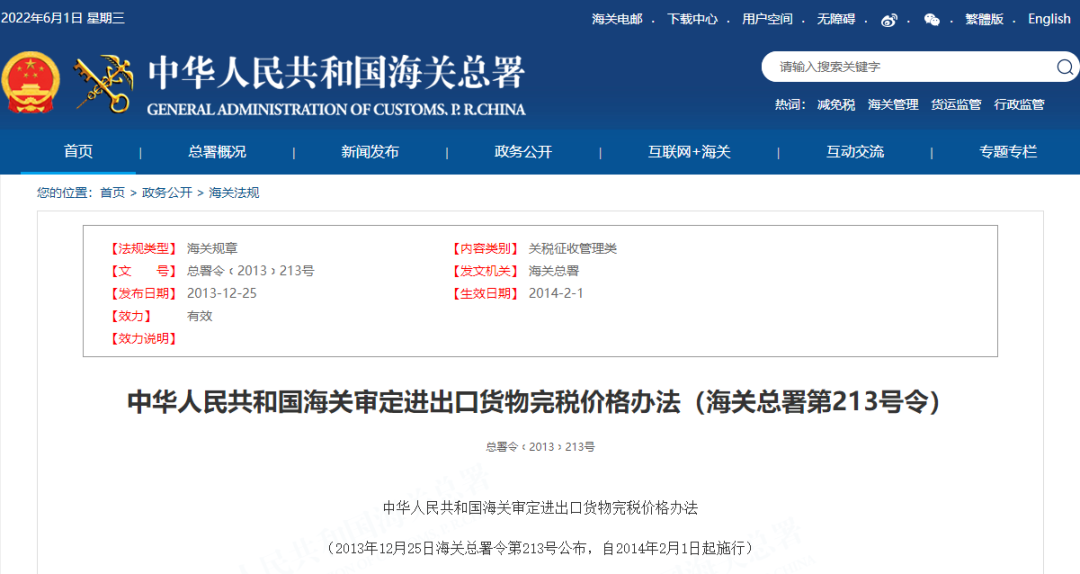Click breadcrumb 政务公开
This screenshot has height=574, width=1080.
[167, 193]
